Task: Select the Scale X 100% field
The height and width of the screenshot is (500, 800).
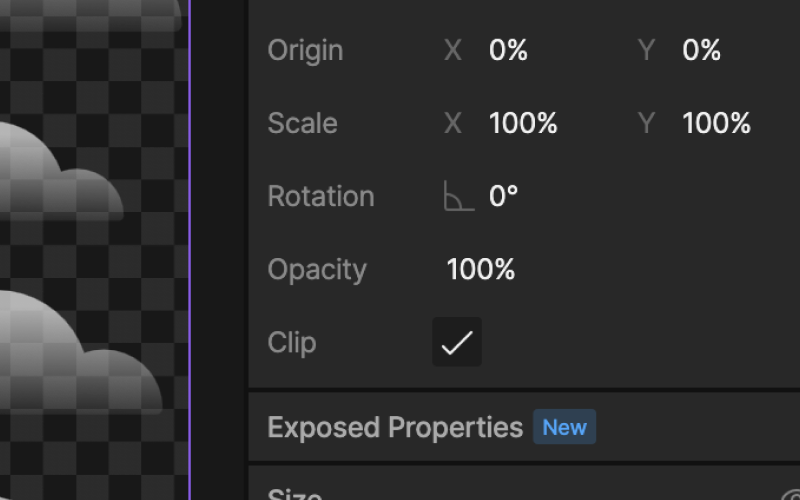Action: click(x=523, y=123)
